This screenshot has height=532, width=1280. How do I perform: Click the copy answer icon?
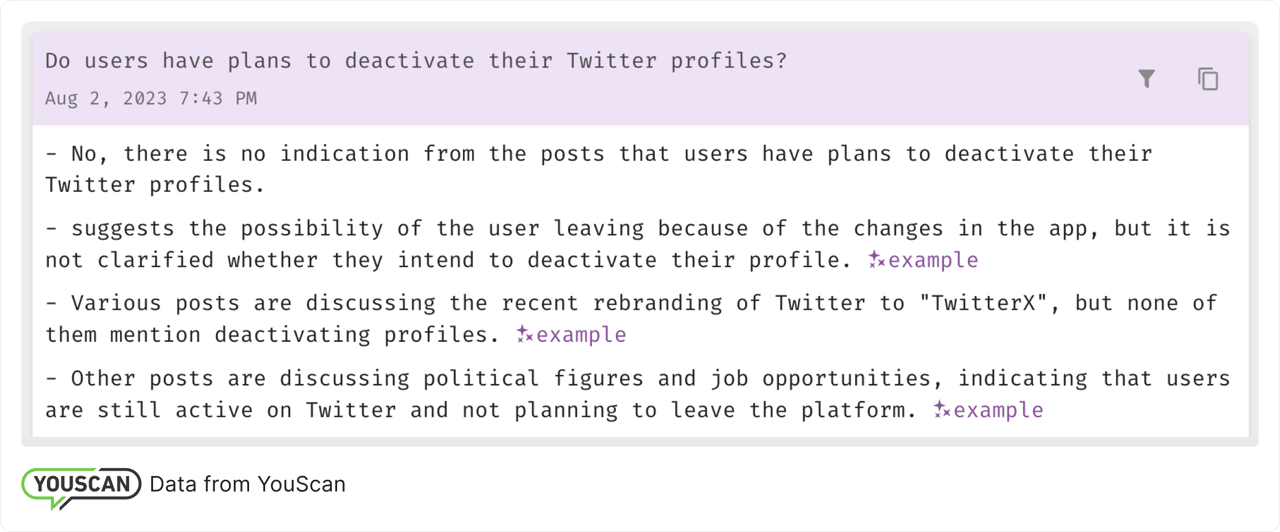pos(1208,79)
